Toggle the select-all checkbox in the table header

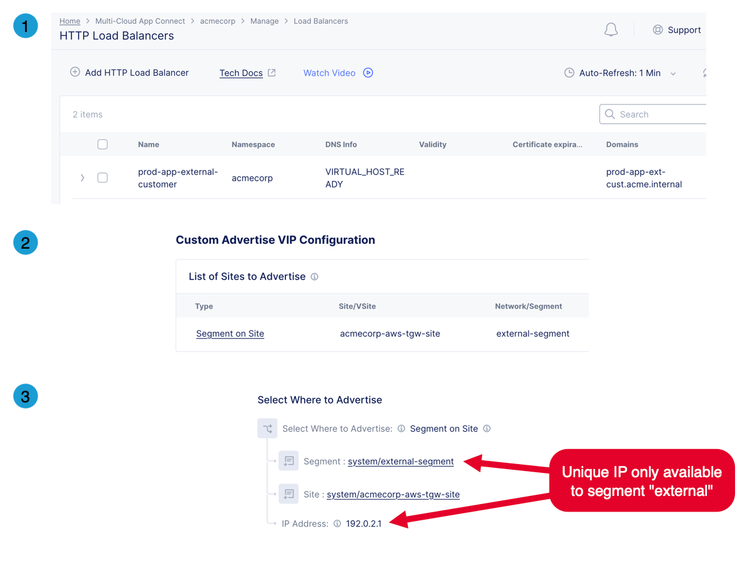pyautogui.click(x=102, y=145)
